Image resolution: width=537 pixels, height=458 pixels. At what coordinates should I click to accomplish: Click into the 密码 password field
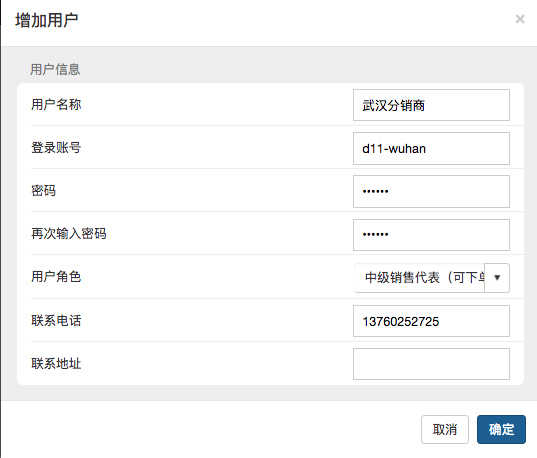[431, 191]
